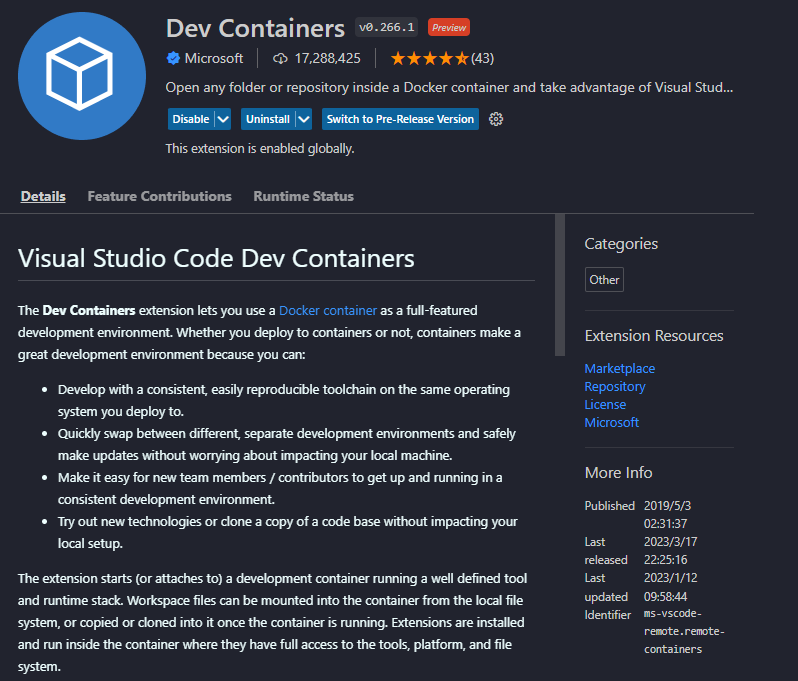798x681 pixels.
Task: Click Switch to Pre-Release Version button
Action: (400, 119)
